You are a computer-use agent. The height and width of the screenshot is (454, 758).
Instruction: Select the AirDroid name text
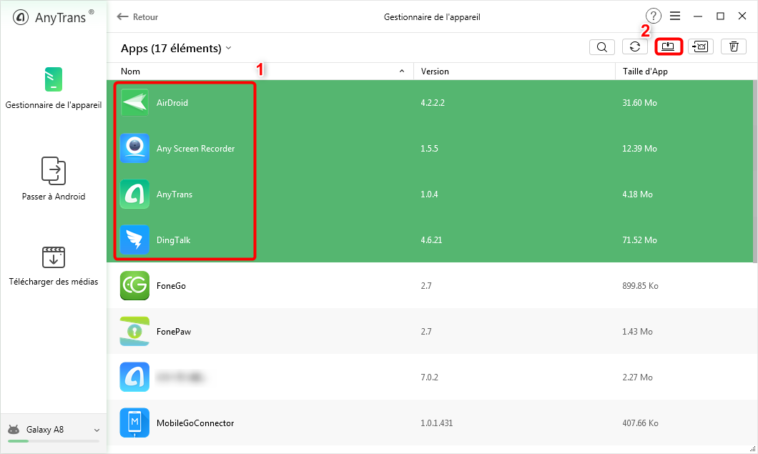click(172, 103)
